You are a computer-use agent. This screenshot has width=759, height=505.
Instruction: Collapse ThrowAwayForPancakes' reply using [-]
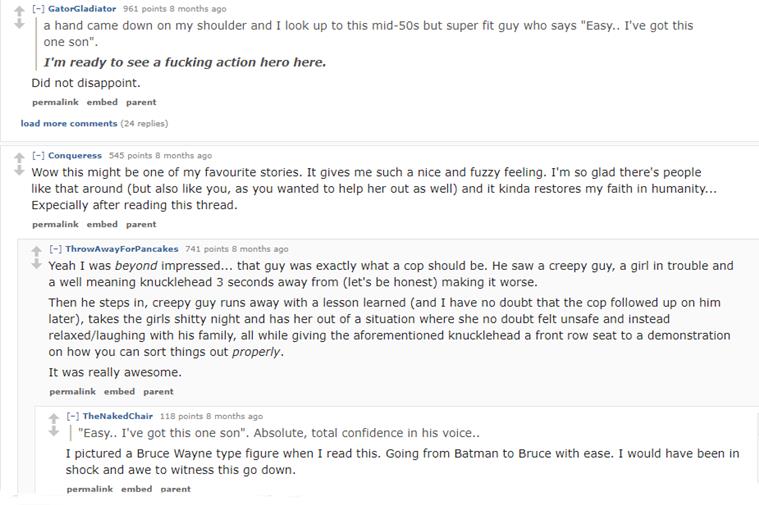[x=55, y=249]
